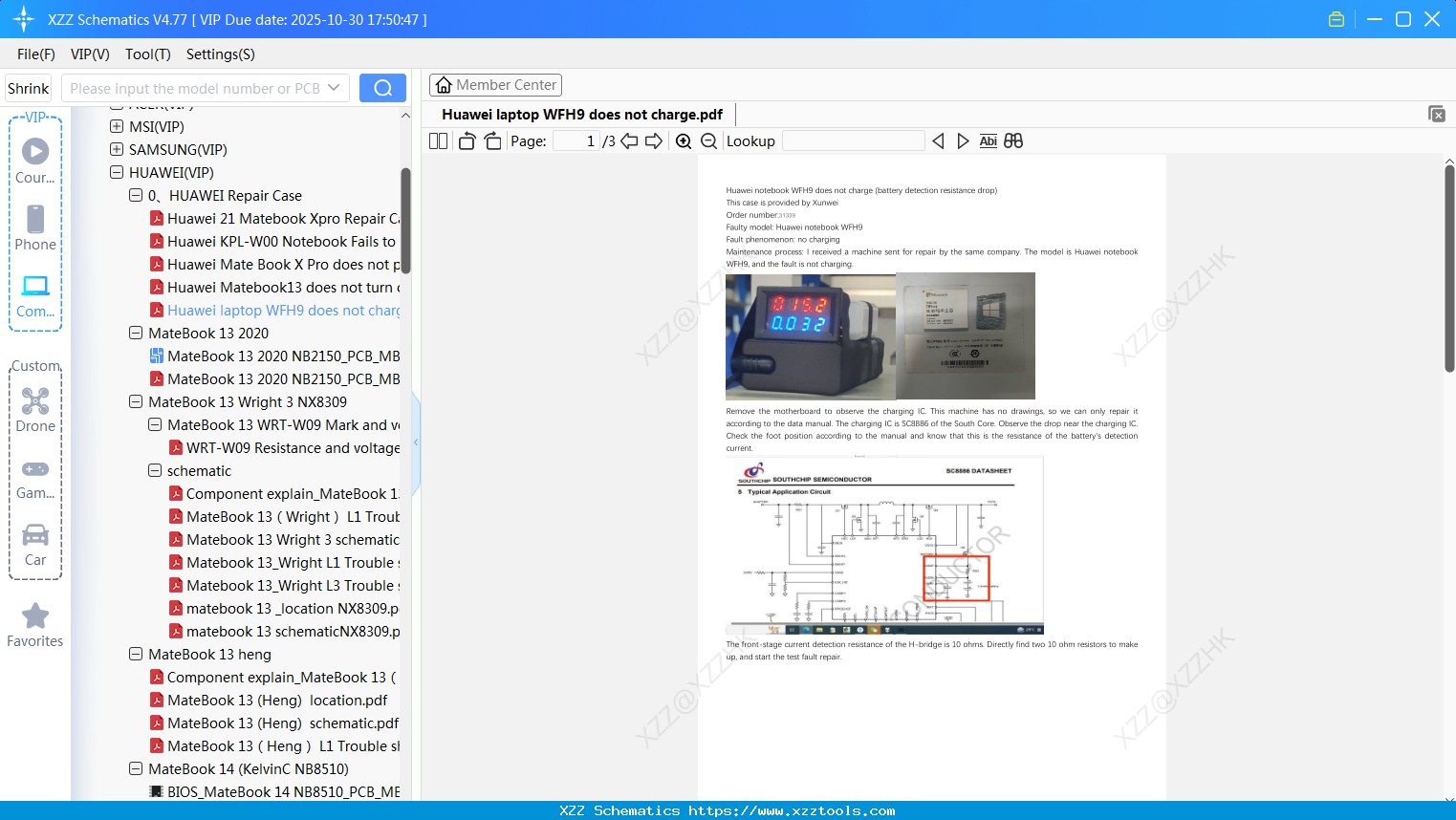This screenshot has height=820, width=1456.
Task: Click the tree panel scroll-up arrow
Action: 405,116
